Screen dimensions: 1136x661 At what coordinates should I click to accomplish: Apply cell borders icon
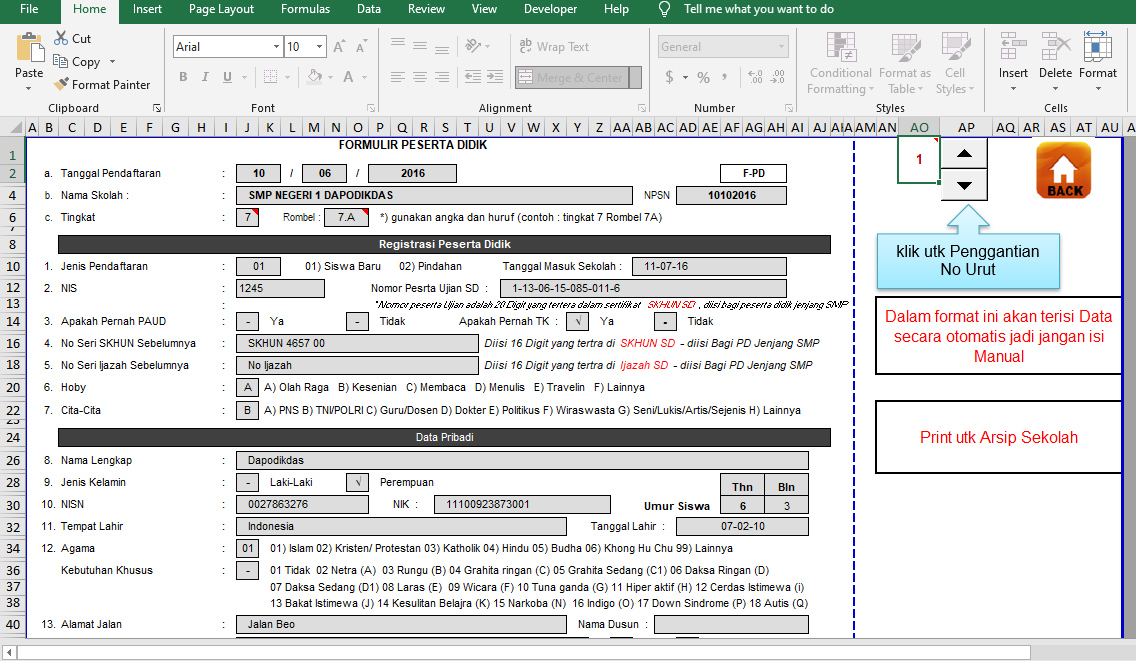click(271, 77)
